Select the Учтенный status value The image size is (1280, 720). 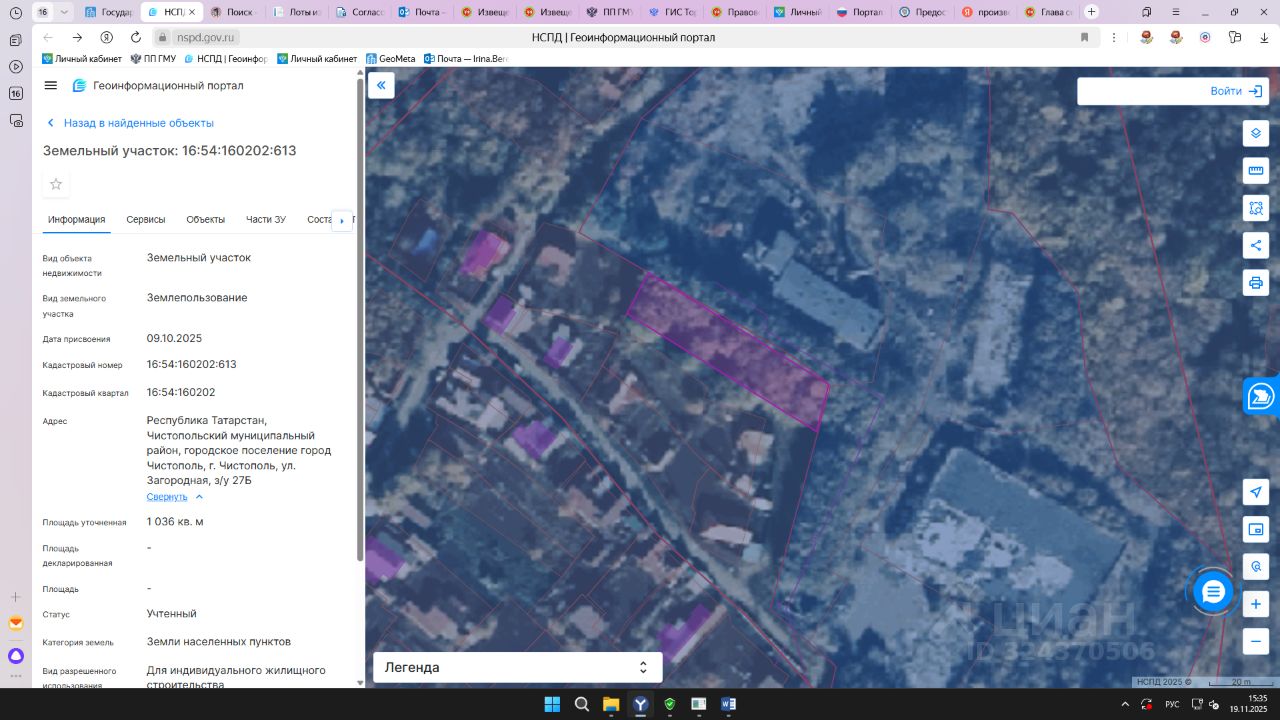(172, 614)
